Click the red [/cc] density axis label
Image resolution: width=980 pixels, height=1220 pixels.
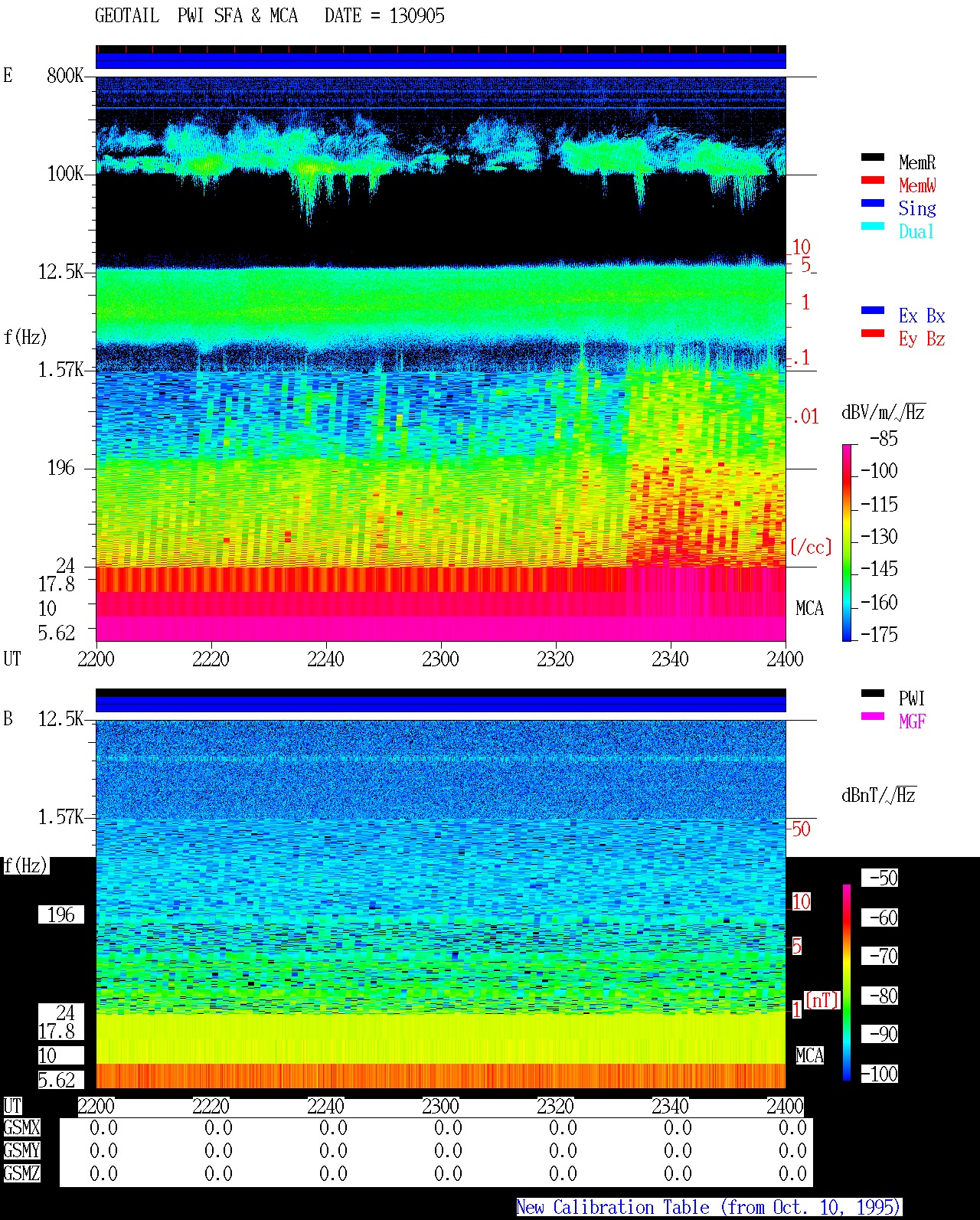coord(811,547)
